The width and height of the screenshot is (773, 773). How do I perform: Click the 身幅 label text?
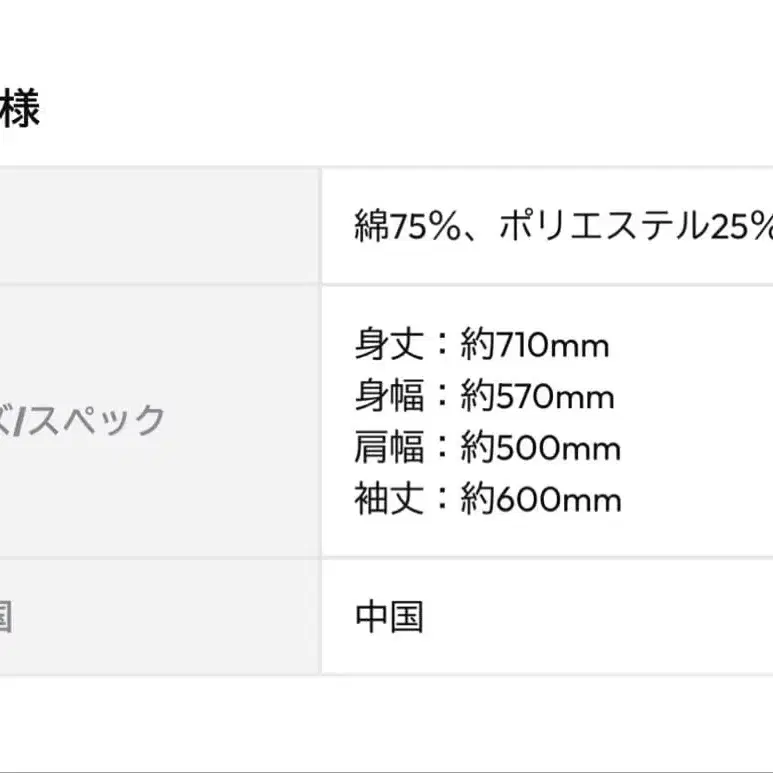389,396
